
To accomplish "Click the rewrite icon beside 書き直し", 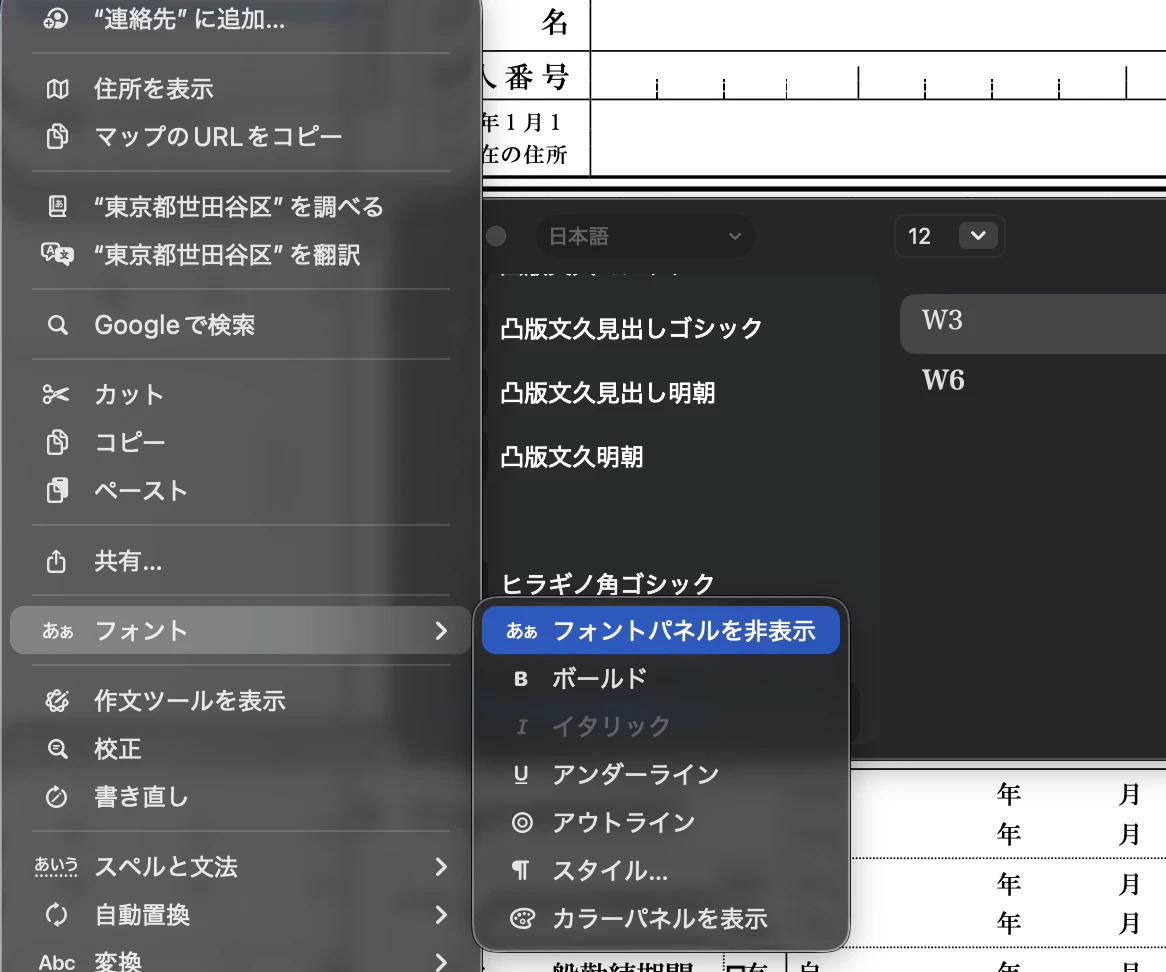I will [57, 797].
